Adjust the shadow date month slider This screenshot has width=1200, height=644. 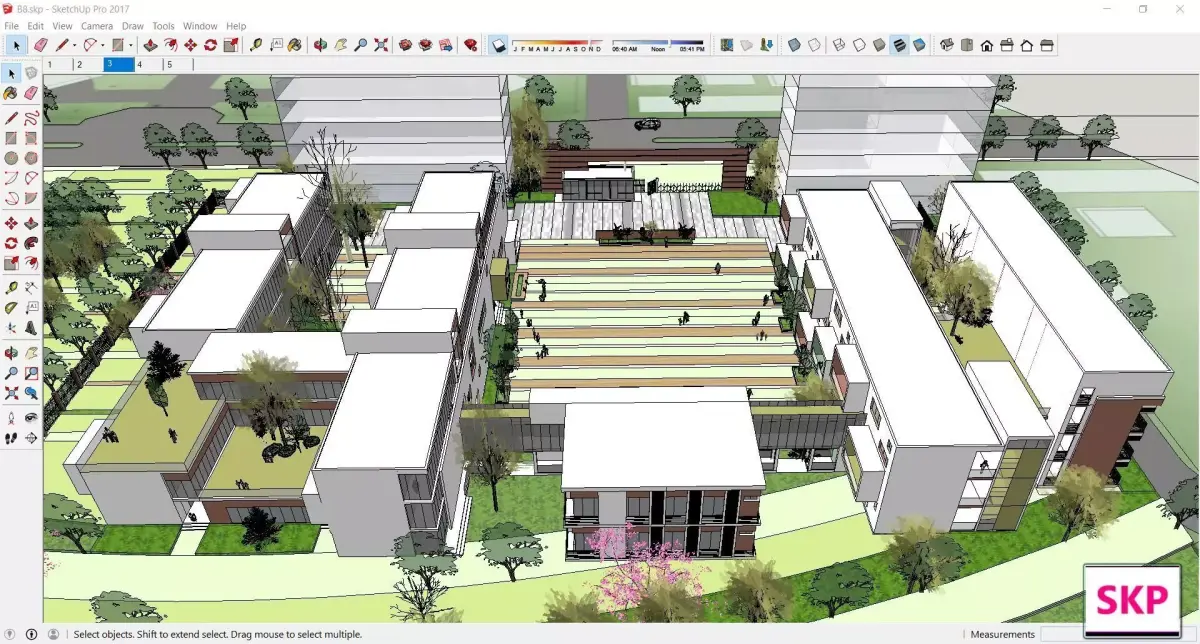point(558,42)
